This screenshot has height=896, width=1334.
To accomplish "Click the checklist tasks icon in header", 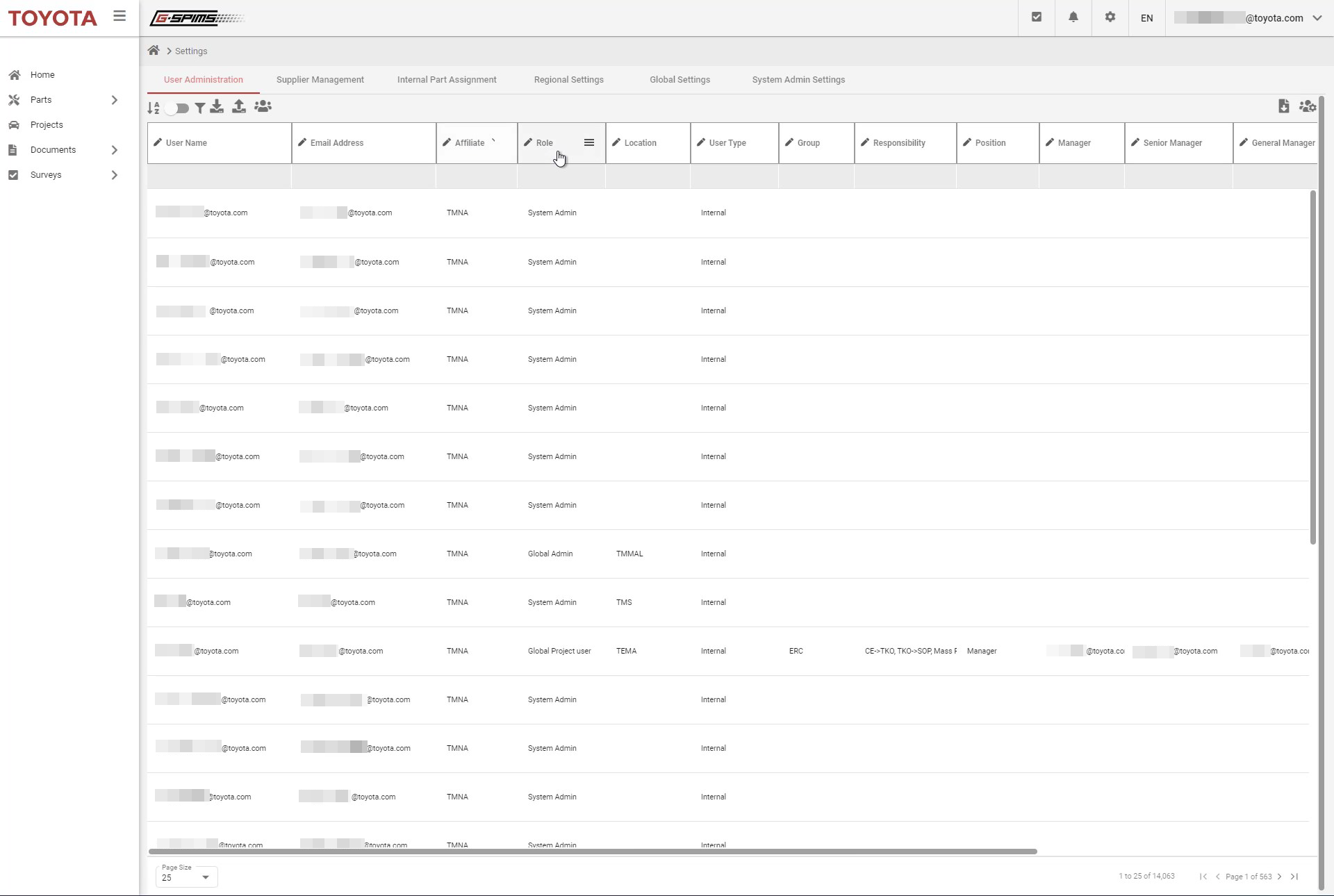I will tap(1036, 17).
